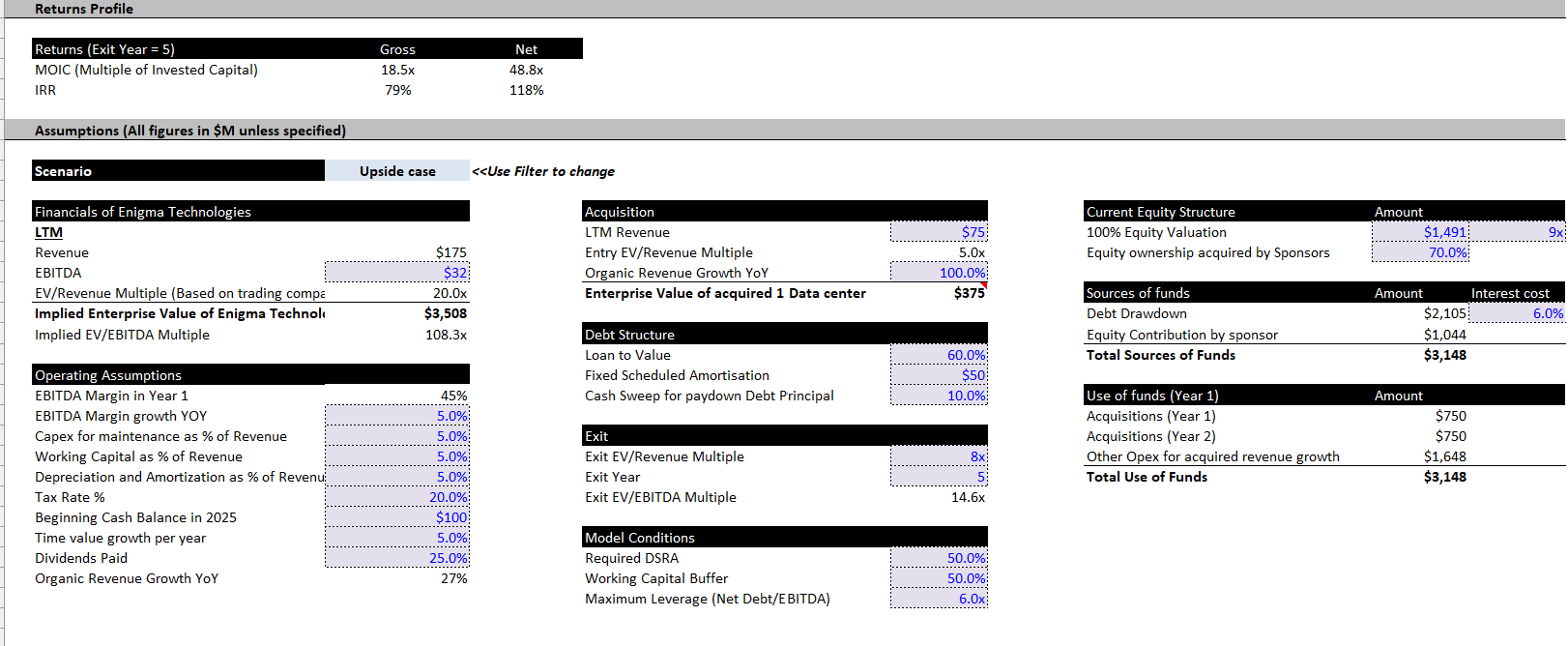The image size is (1568, 646).
Task: Click the Model Conditions header
Action: [785, 538]
